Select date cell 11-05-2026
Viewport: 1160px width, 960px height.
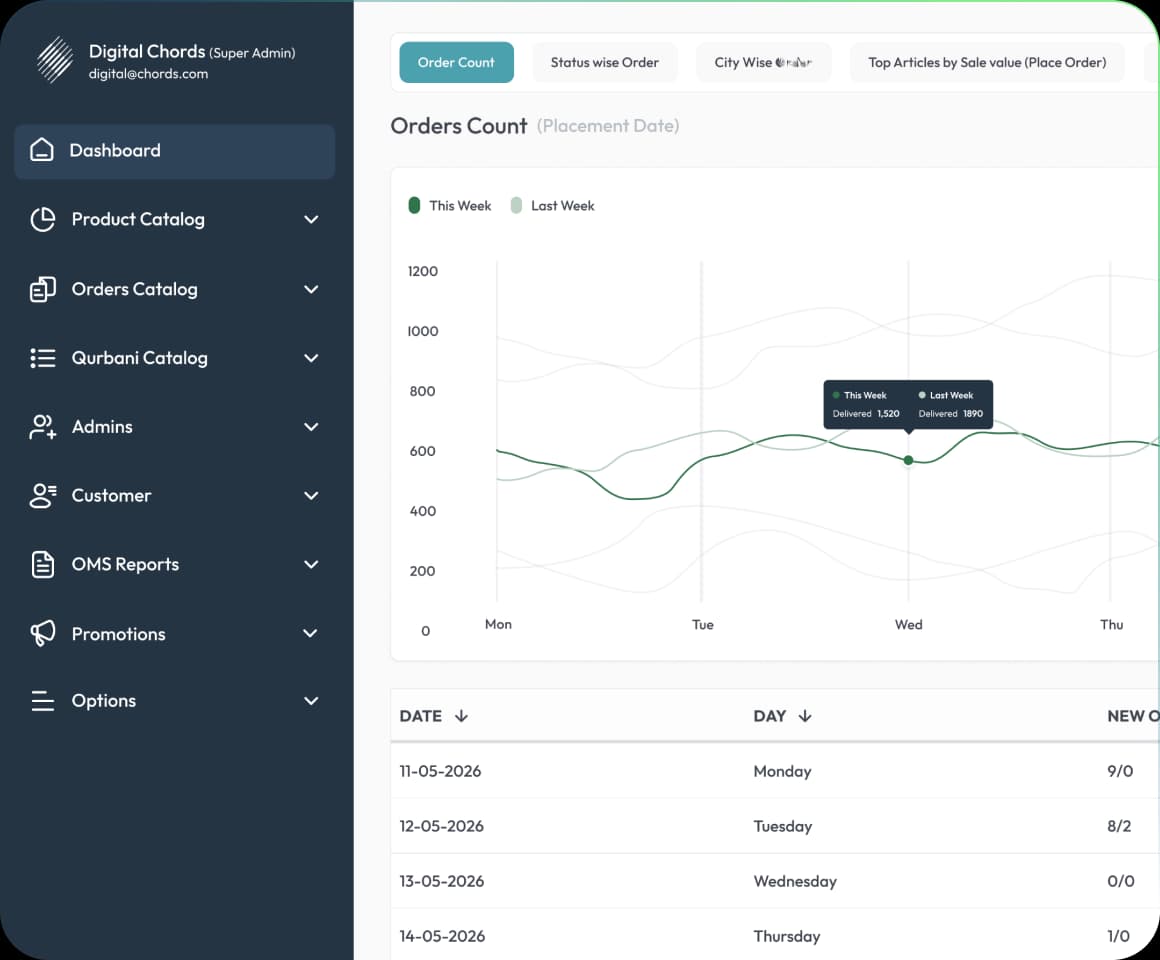440,771
